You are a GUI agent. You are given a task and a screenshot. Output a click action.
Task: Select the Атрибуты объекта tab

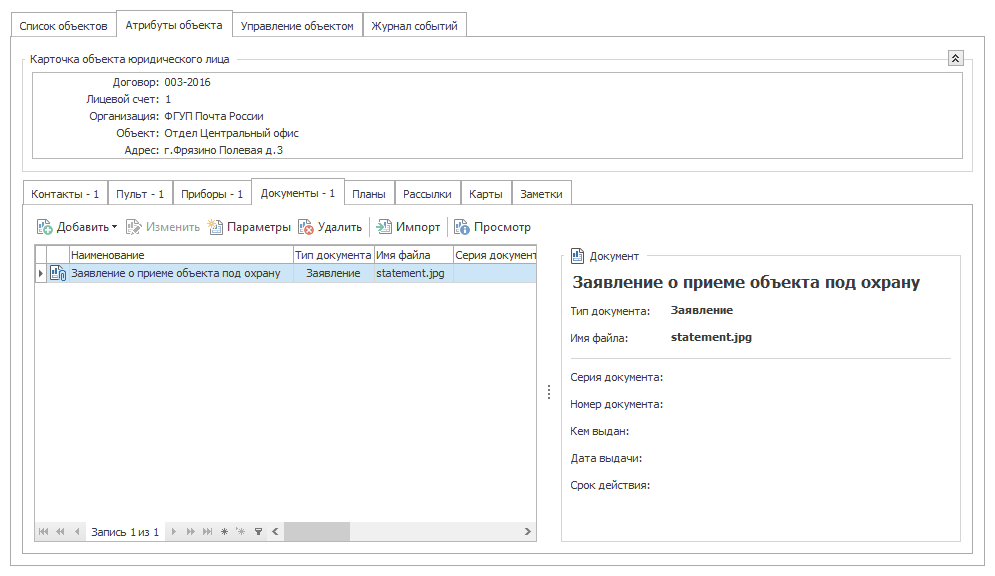174,25
